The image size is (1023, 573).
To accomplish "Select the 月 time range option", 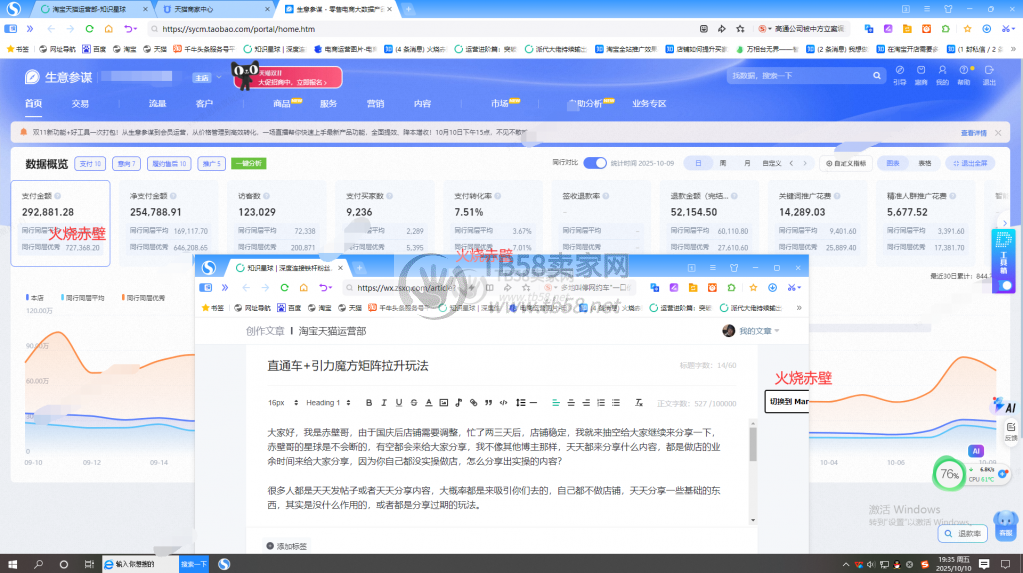I will click(747, 163).
